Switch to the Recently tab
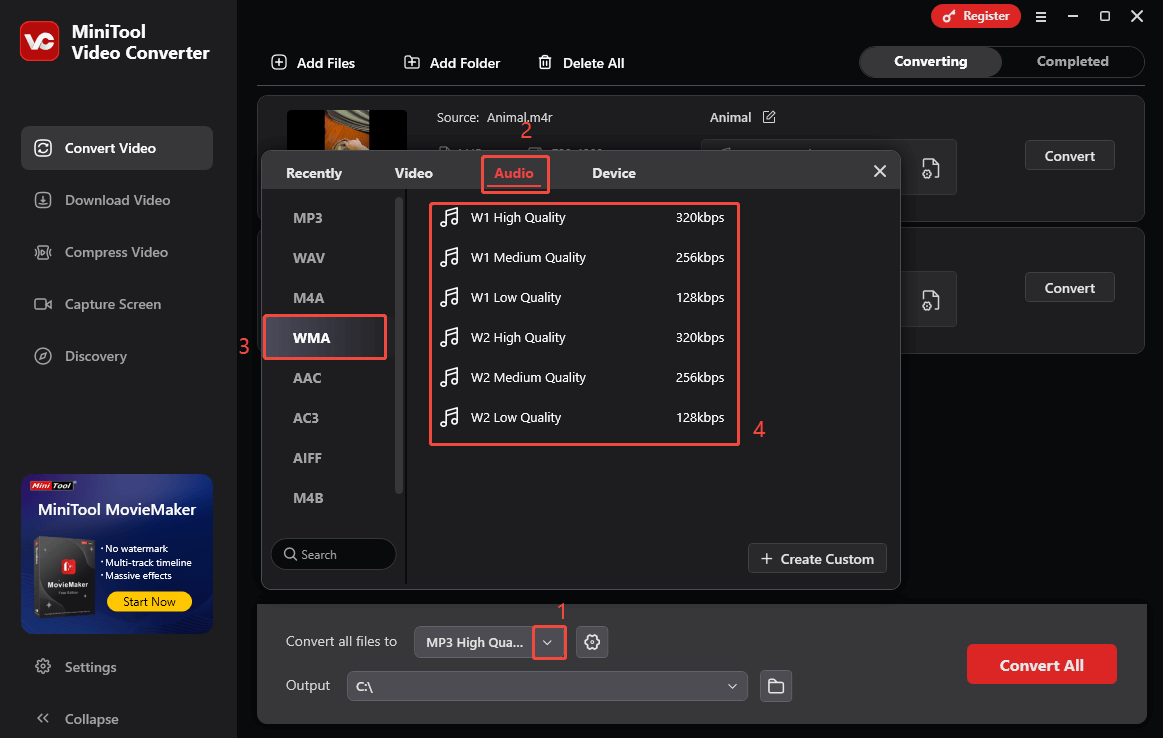The image size is (1163, 738). tap(314, 173)
